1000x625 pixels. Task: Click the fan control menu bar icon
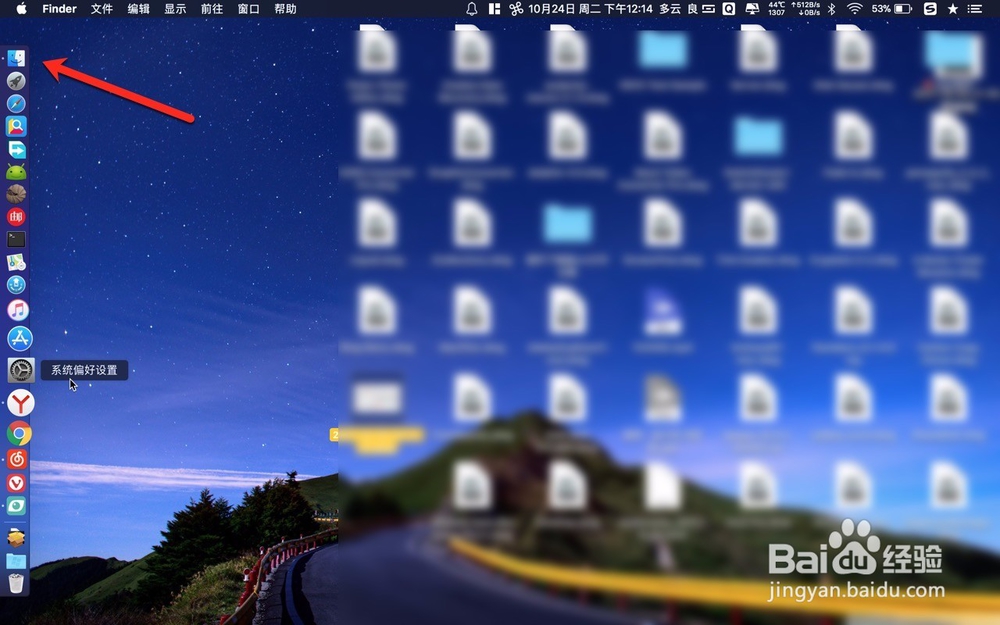click(516, 9)
